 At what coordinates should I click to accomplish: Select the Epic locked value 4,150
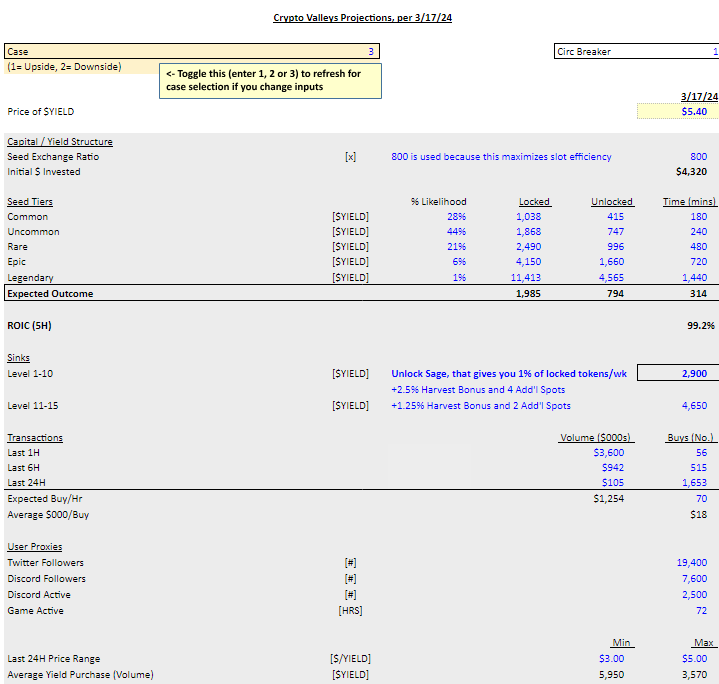[x=529, y=262]
